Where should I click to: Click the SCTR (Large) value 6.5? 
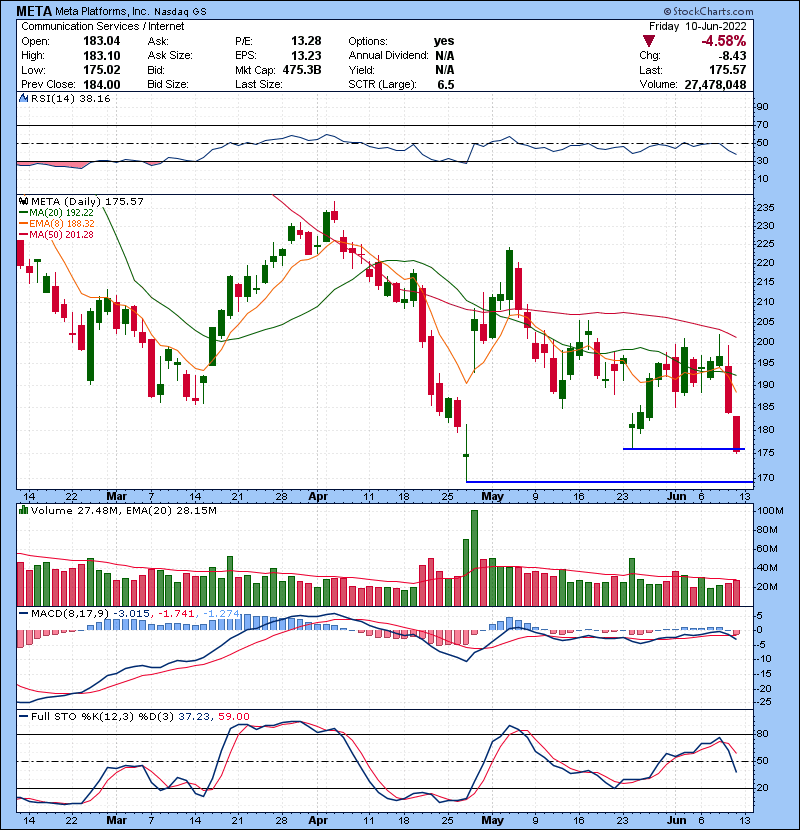(x=446, y=85)
